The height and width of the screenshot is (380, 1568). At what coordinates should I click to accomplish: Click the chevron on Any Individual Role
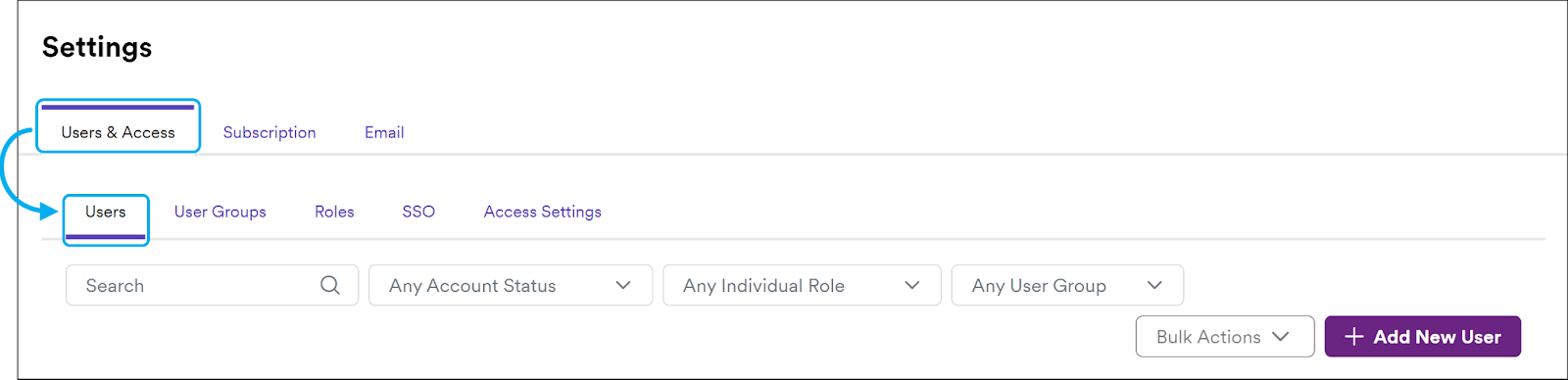point(912,285)
